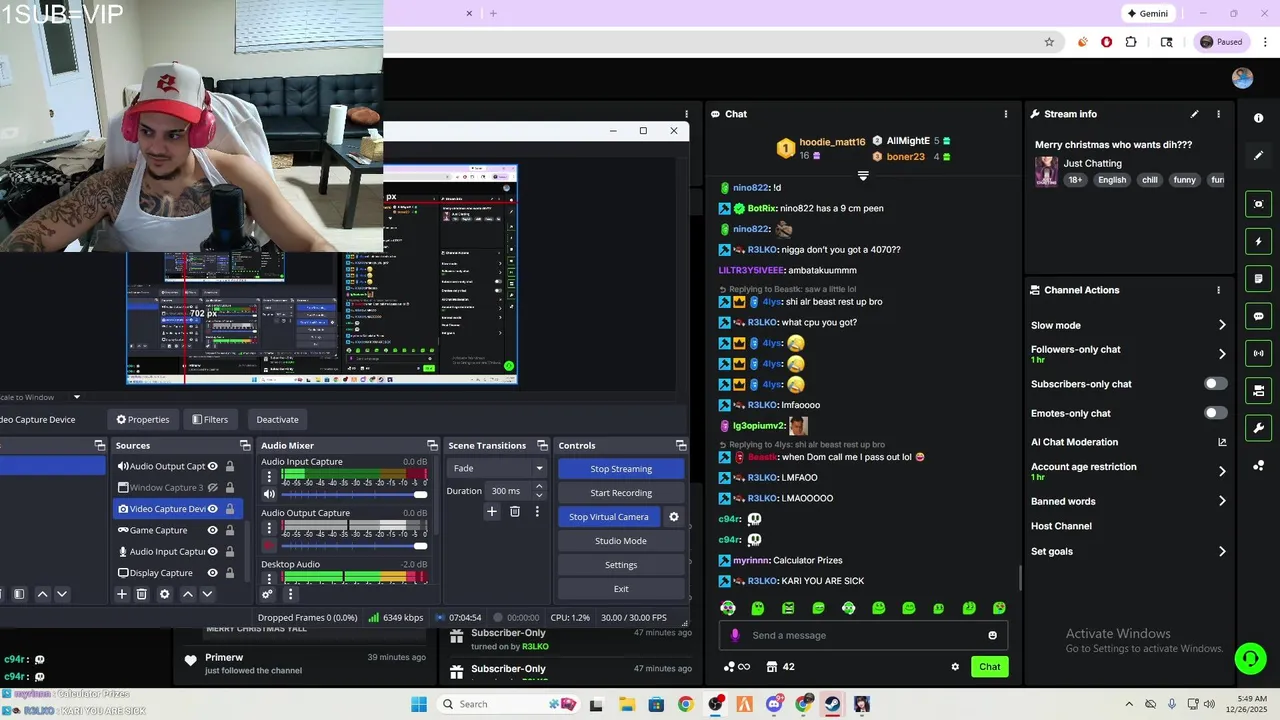Increase transition Duration with up stepper
Viewport: 1280px width, 720px height.
point(539,487)
